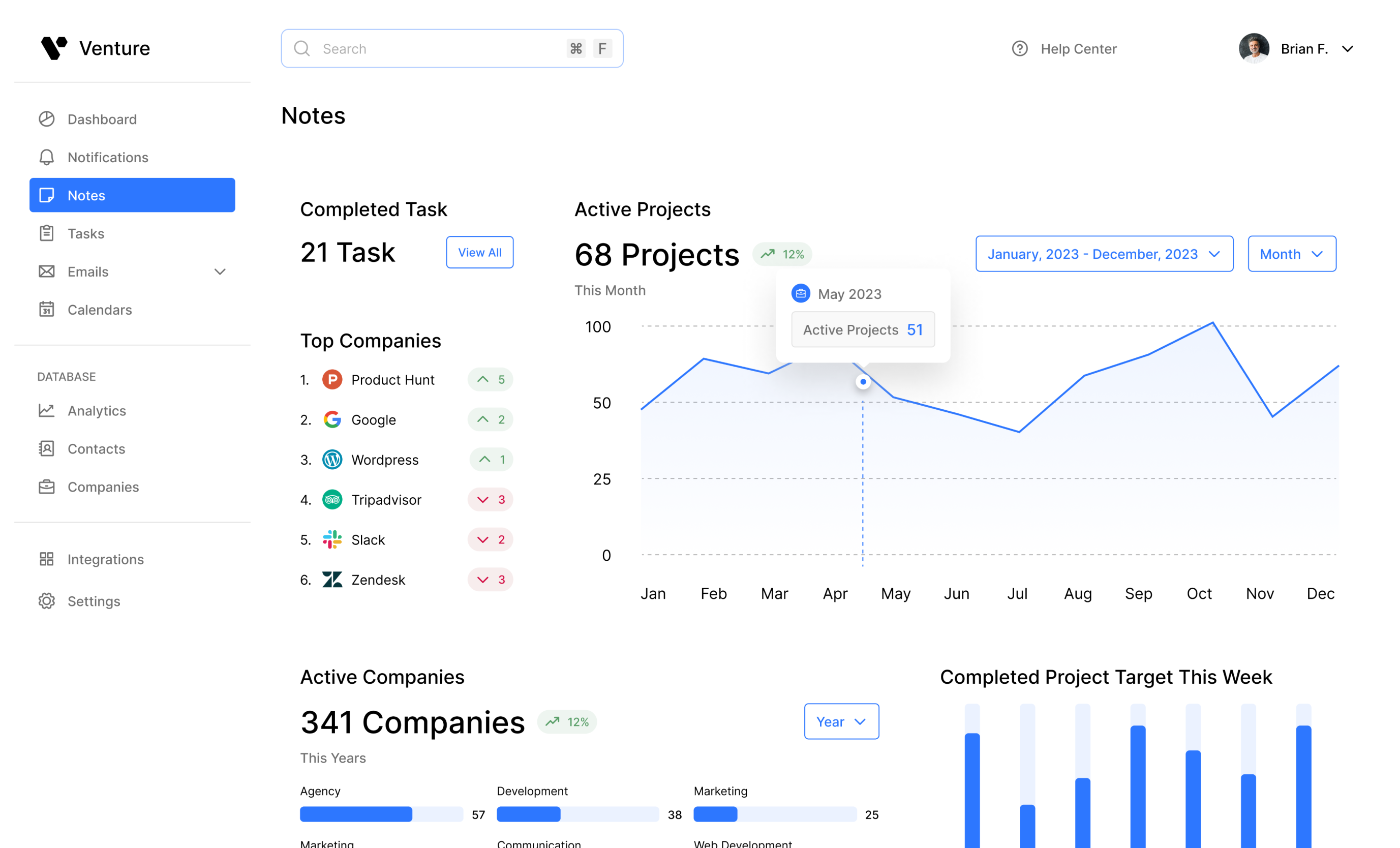Click the Zendesk logo icon
1400x848 pixels.
point(332,580)
